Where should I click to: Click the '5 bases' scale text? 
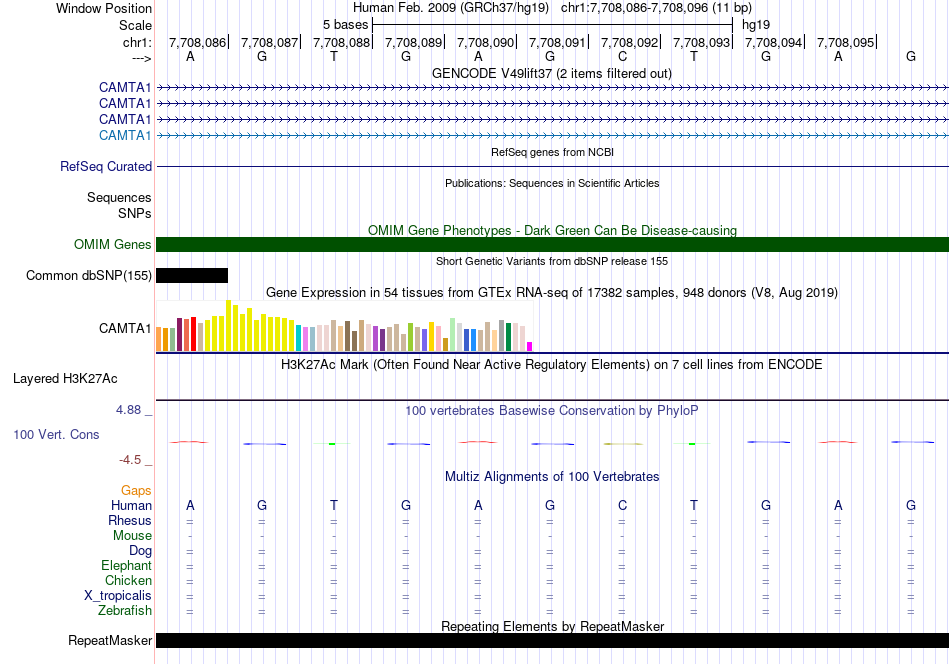tap(345, 25)
